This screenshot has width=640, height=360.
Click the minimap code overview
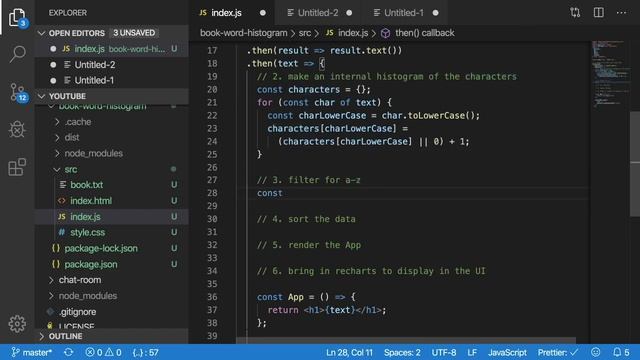pyautogui.click(x=610, y=73)
